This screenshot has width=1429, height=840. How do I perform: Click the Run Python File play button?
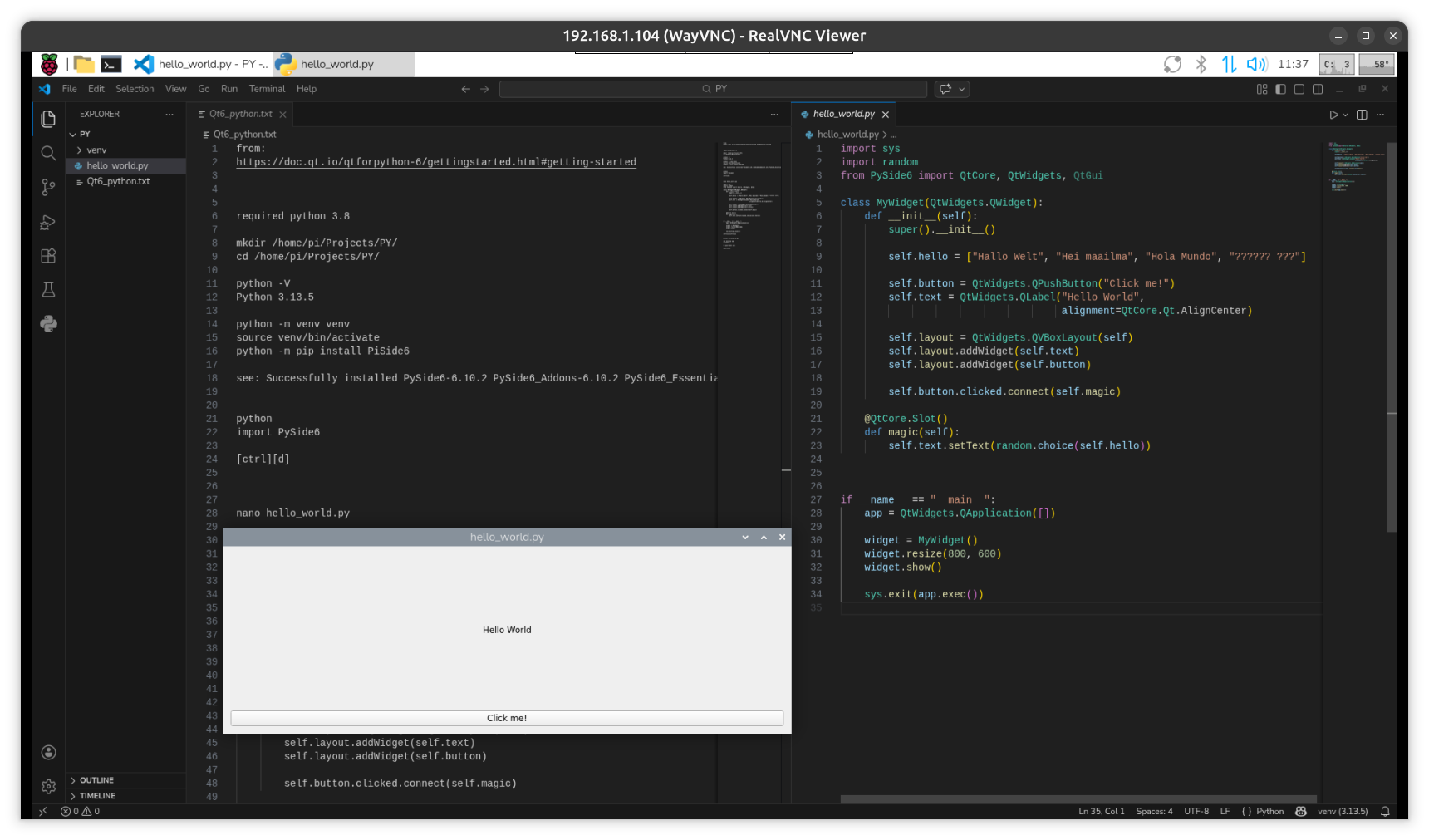[x=1333, y=115]
